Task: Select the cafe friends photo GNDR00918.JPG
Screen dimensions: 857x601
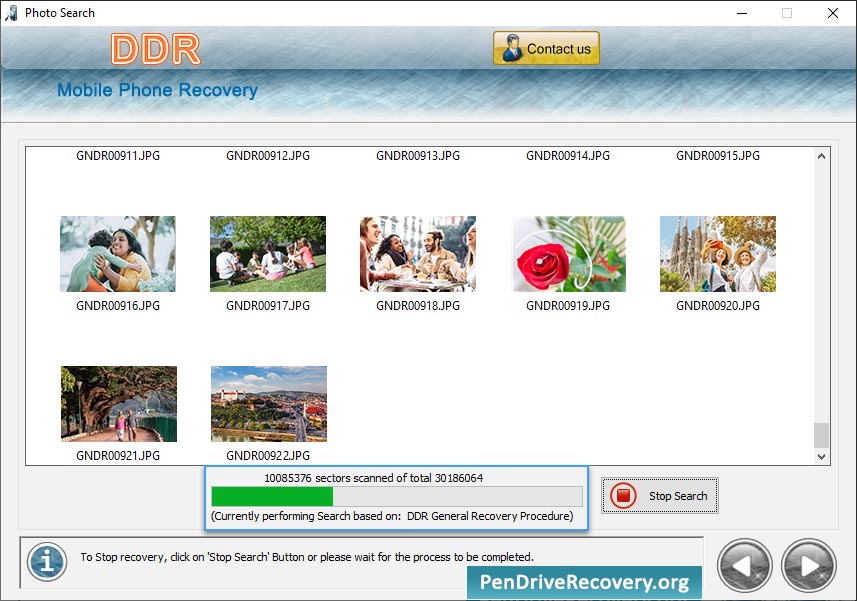Action: tap(418, 254)
